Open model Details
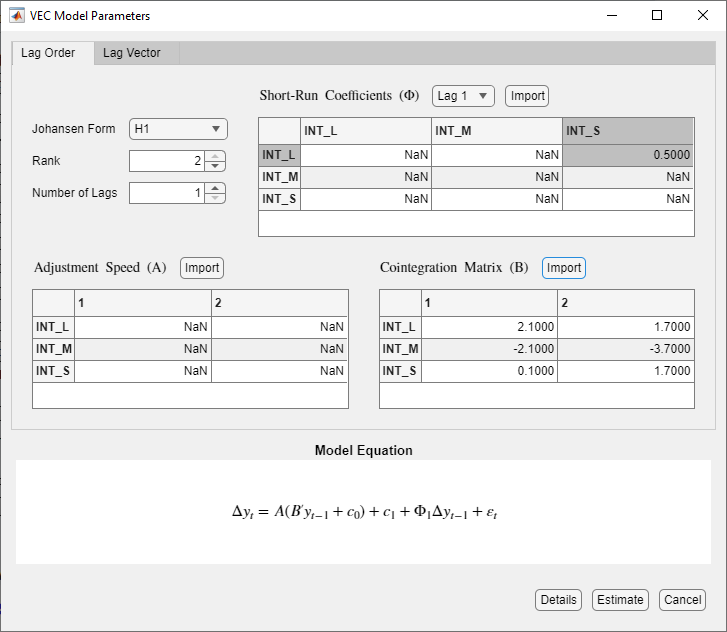Image resolution: width=727 pixels, height=632 pixels. 559,600
